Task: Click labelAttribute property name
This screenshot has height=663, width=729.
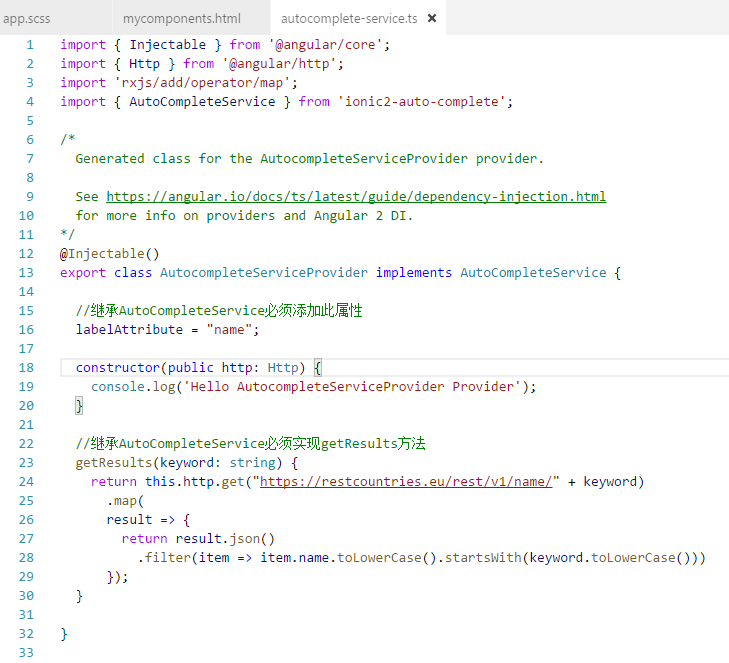Action: (129, 330)
